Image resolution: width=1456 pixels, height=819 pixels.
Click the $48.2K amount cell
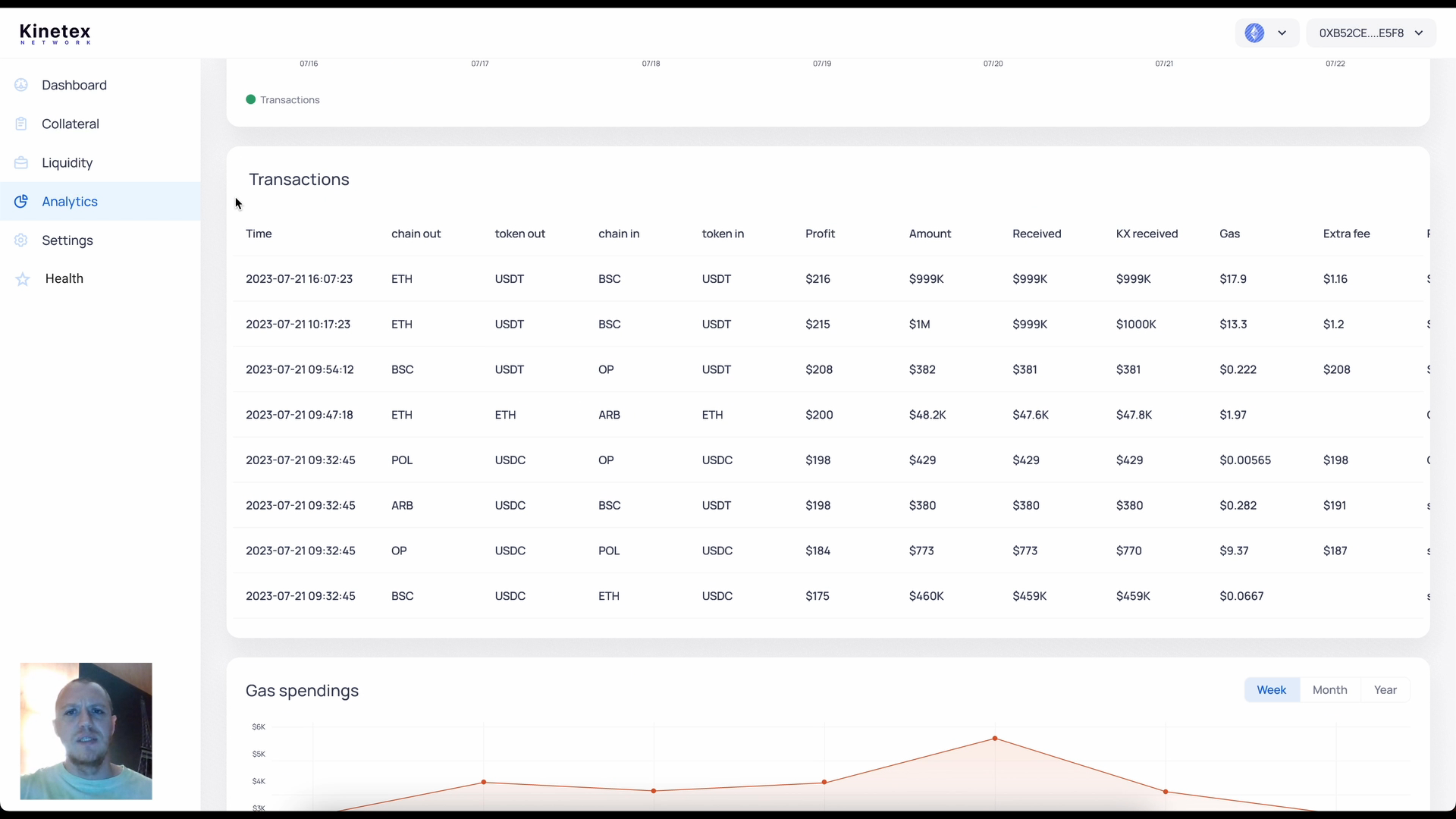pos(927,415)
